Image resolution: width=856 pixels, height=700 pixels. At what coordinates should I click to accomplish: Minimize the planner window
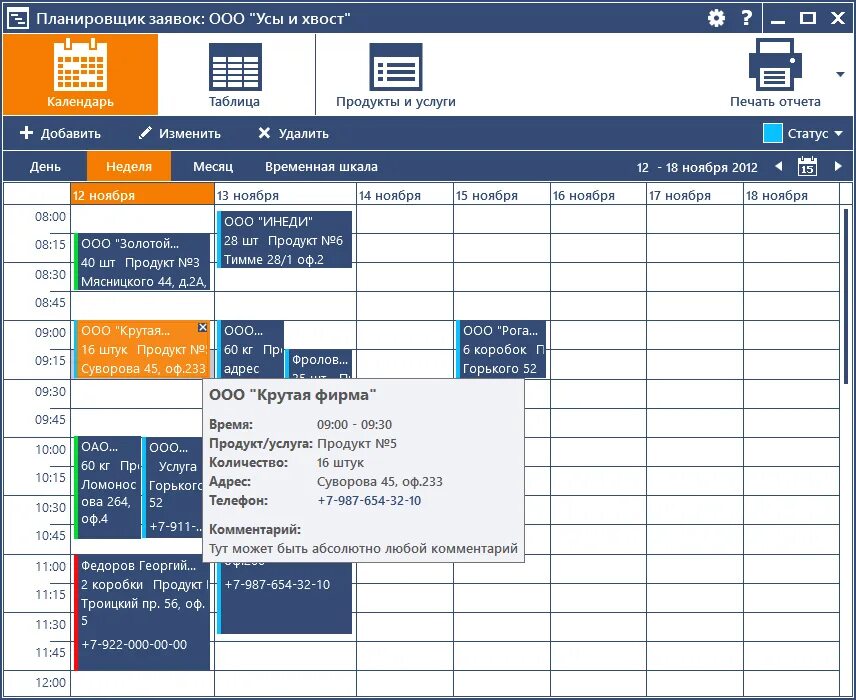(778, 20)
